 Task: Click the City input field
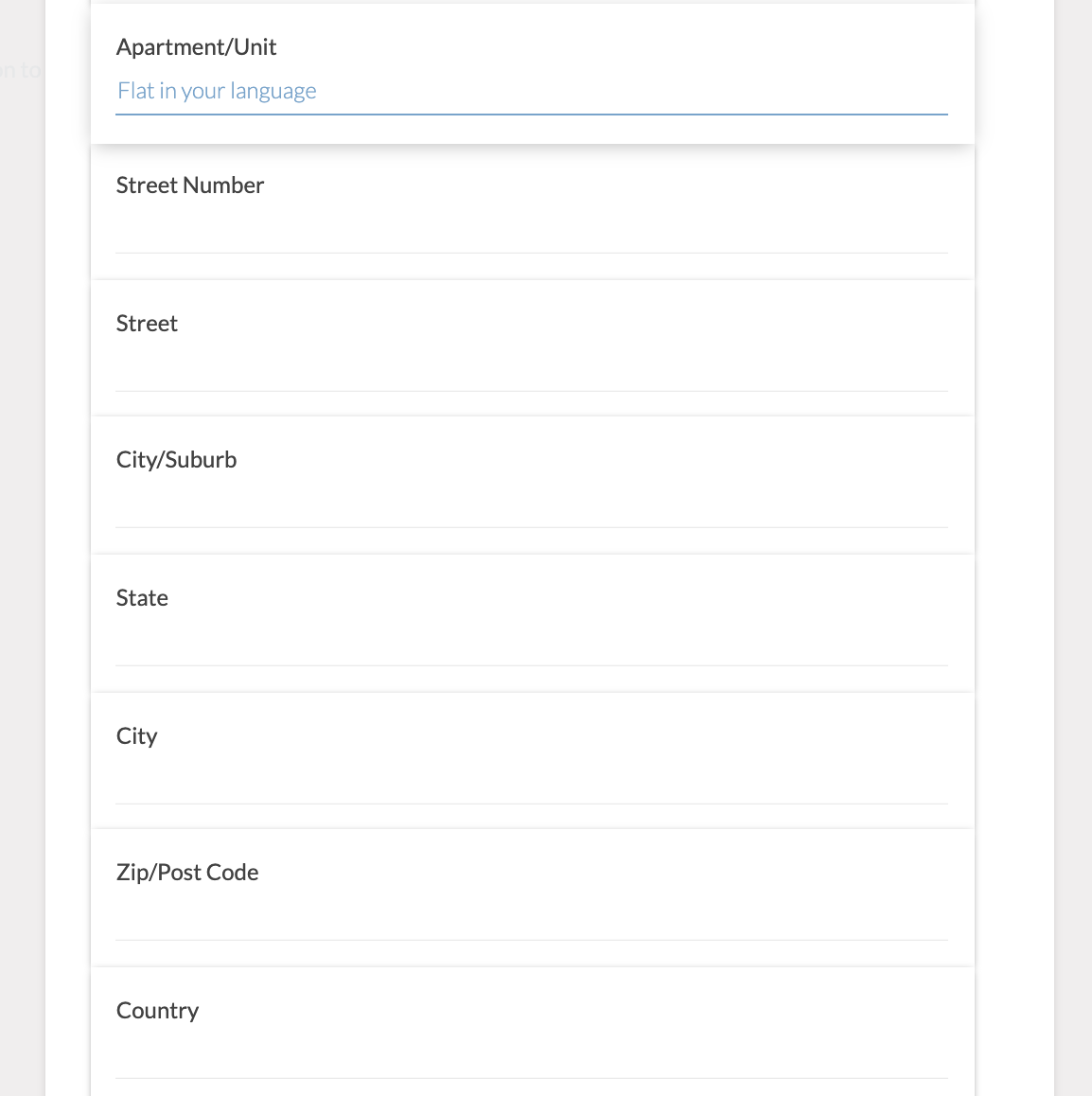530,787
